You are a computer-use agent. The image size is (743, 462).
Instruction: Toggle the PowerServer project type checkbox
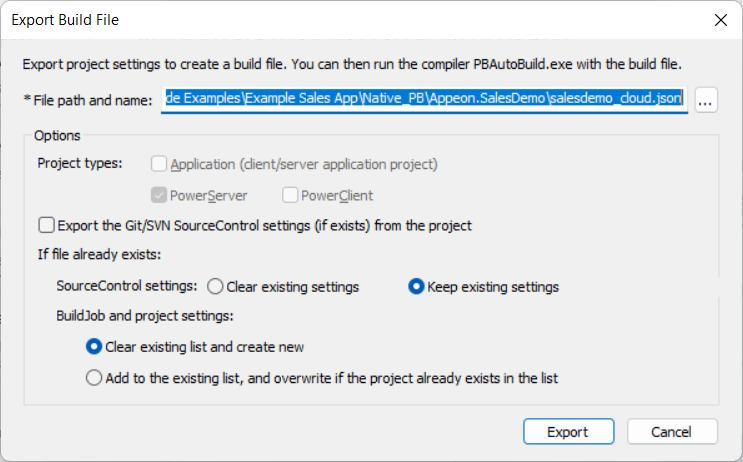click(x=159, y=195)
